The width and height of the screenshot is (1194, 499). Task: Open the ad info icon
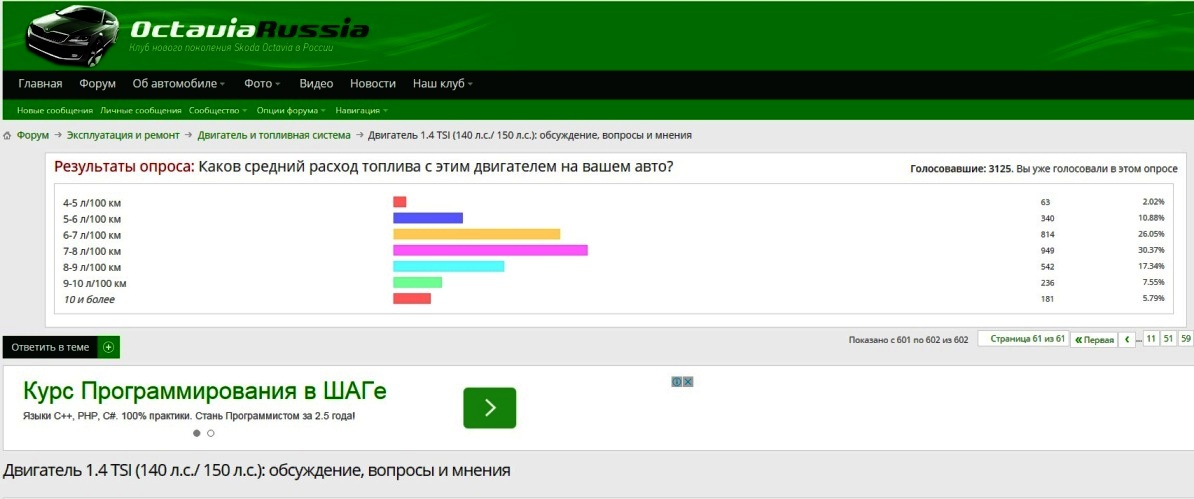pos(676,382)
